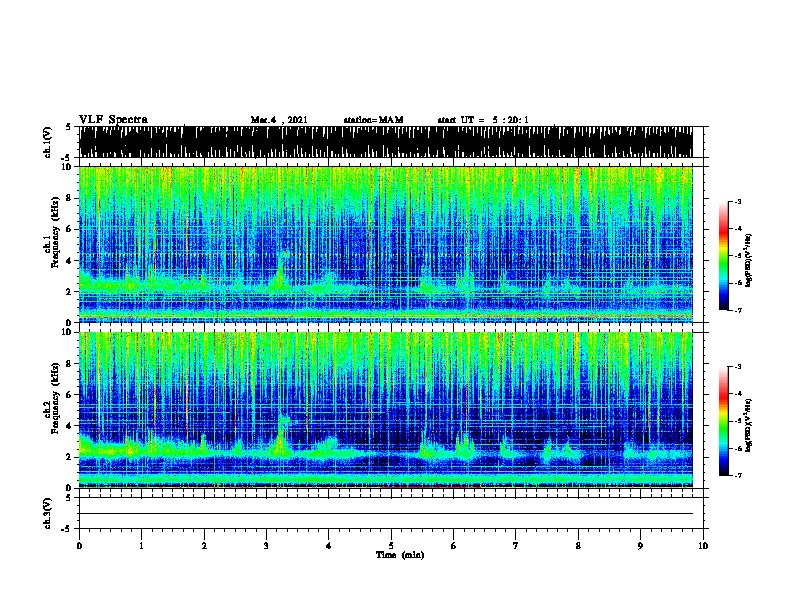Click the "8" kHz tick on ch.1 frequency axis

click(69, 198)
